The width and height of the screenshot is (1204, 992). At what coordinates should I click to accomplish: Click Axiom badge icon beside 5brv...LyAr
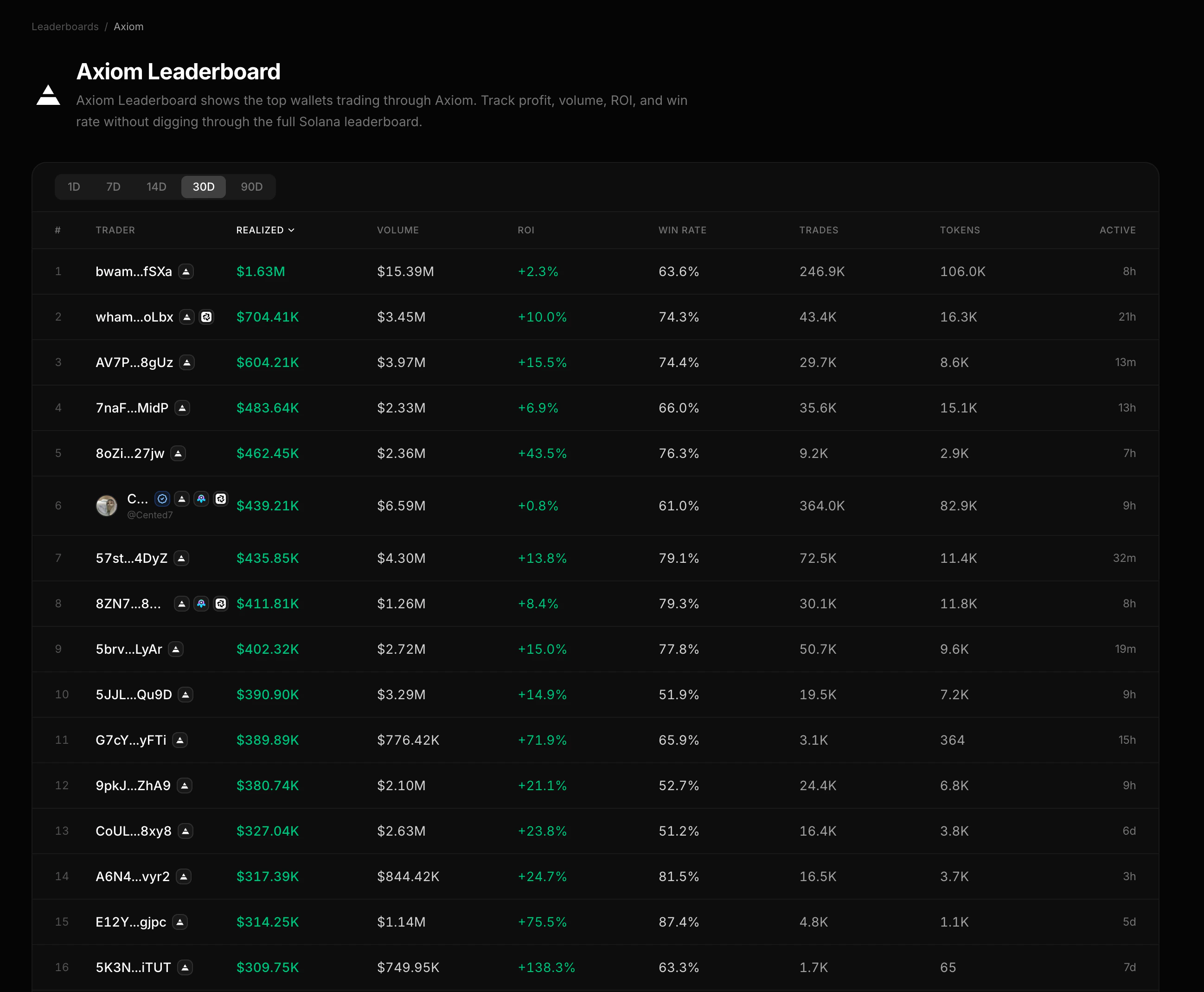coord(176,649)
